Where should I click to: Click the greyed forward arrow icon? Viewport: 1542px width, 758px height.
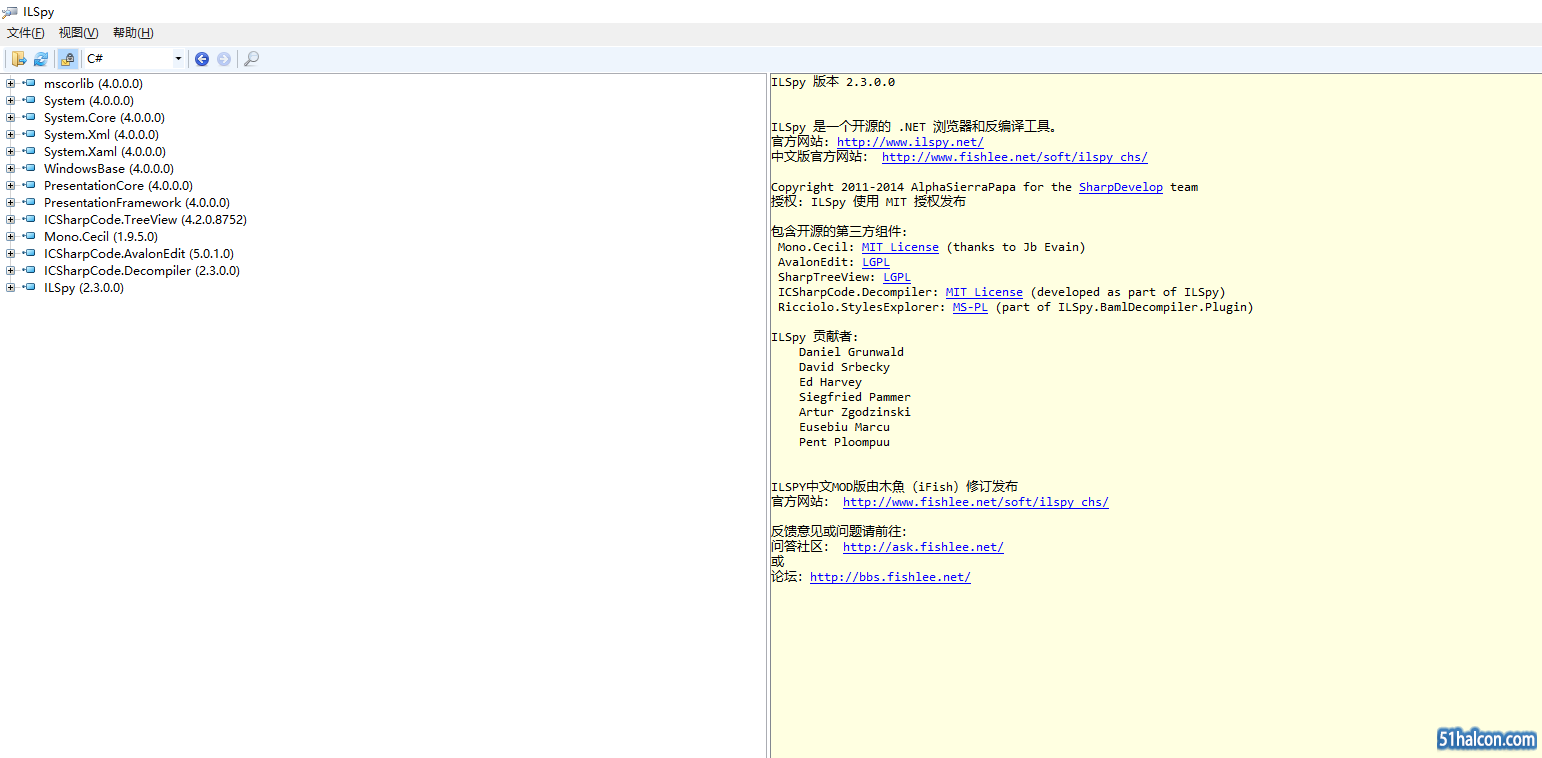pos(224,59)
